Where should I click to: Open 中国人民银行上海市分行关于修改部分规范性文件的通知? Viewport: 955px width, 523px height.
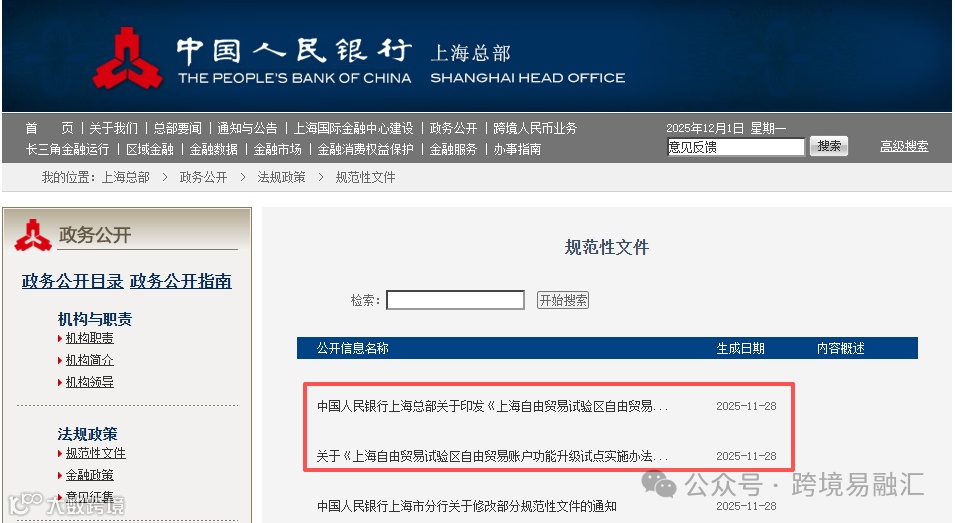467,506
